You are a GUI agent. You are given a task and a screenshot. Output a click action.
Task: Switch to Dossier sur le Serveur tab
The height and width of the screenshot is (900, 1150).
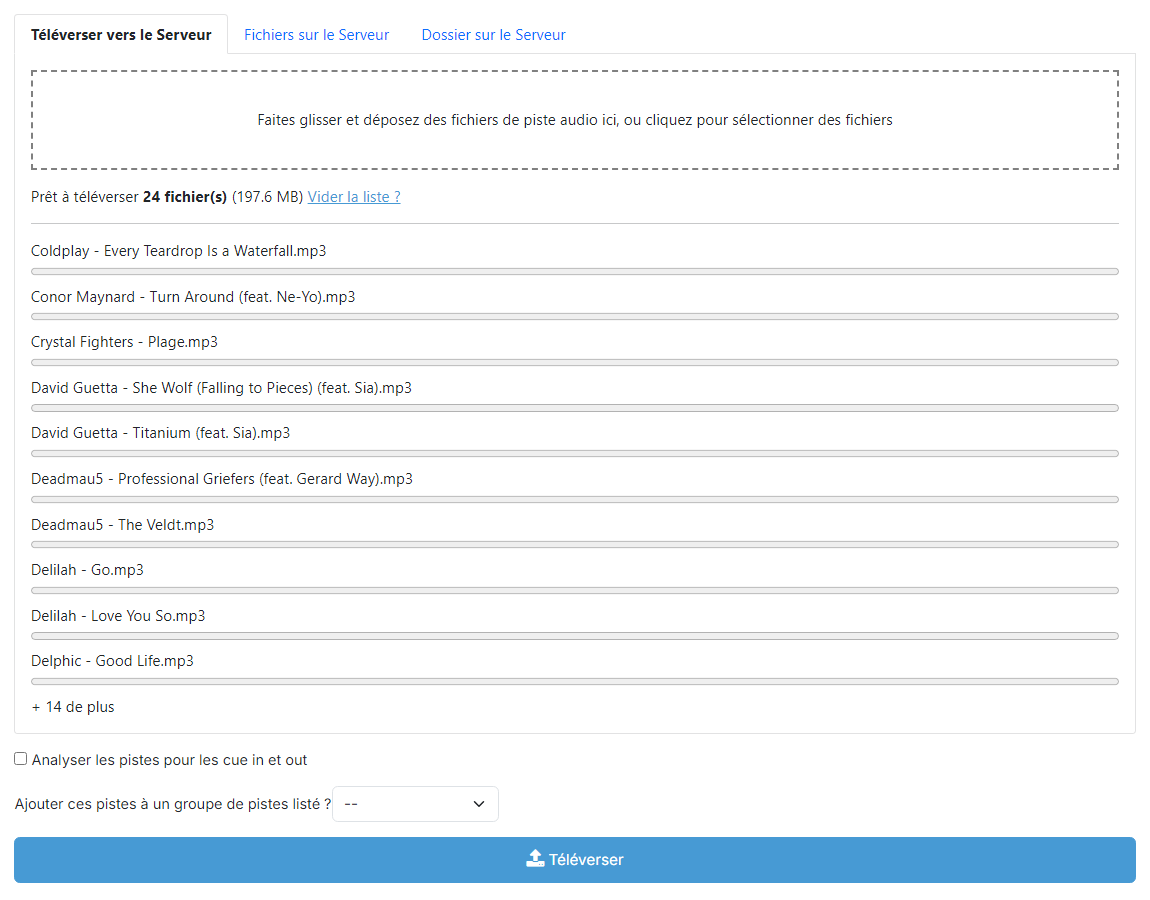pyautogui.click(x=494, y=34)
